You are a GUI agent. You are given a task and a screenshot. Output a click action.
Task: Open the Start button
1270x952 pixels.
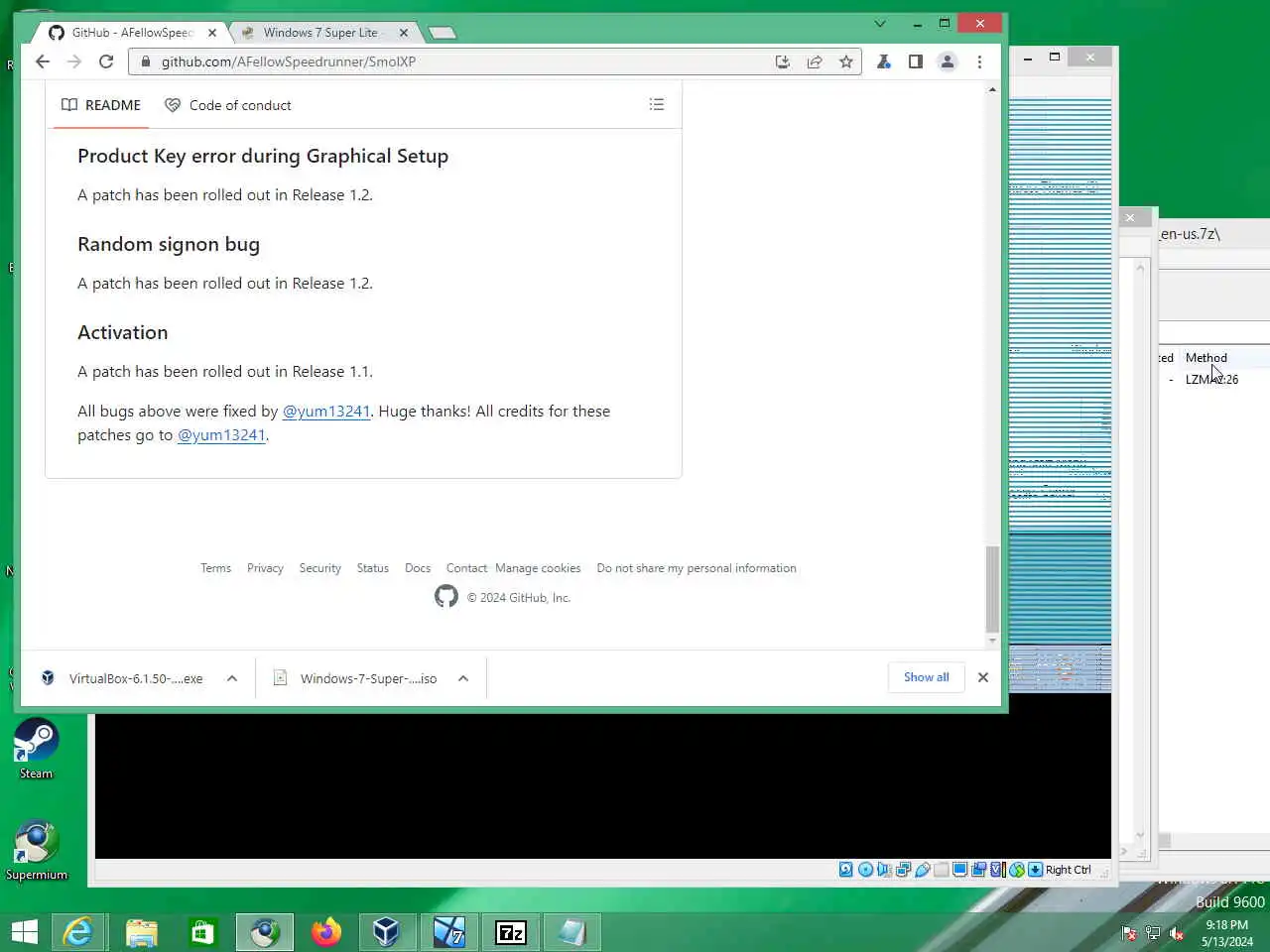point(24,932)
